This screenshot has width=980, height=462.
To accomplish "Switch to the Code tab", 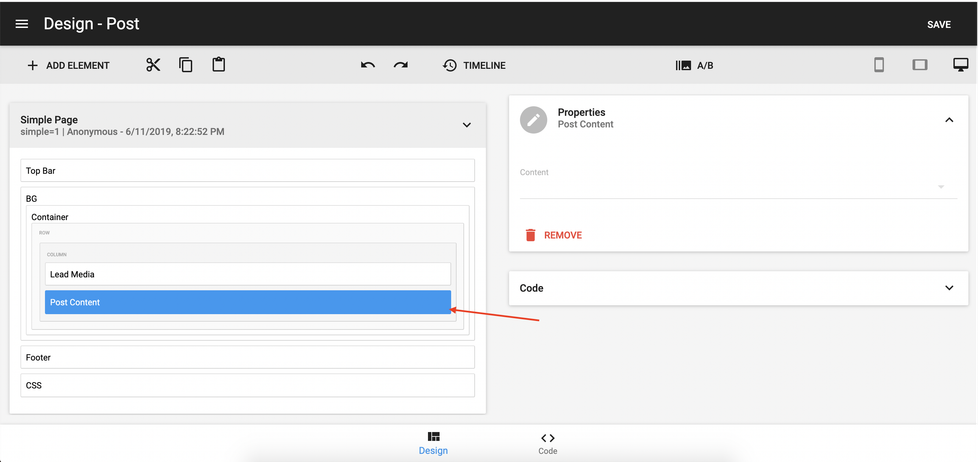I will (547, 443).
